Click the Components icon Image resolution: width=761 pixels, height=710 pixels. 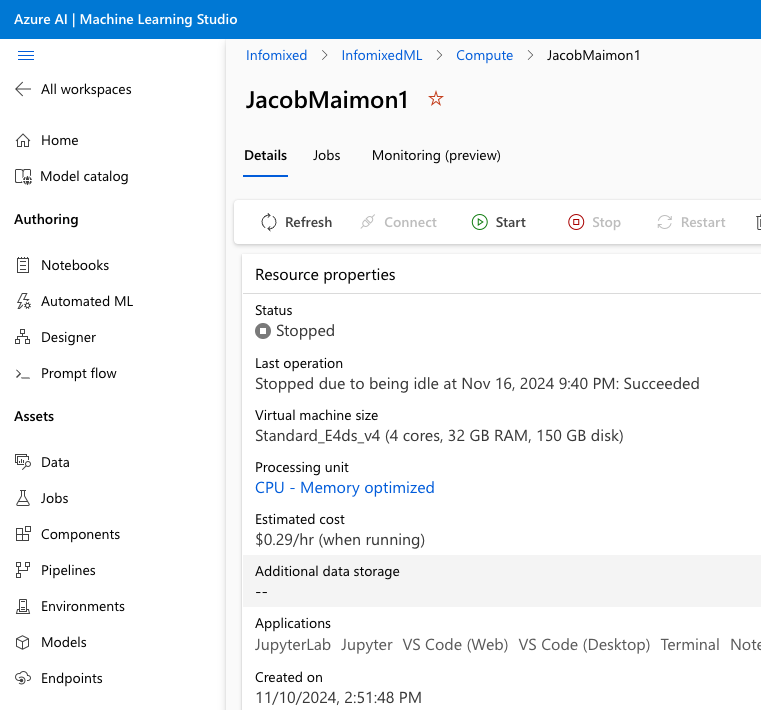23,534
